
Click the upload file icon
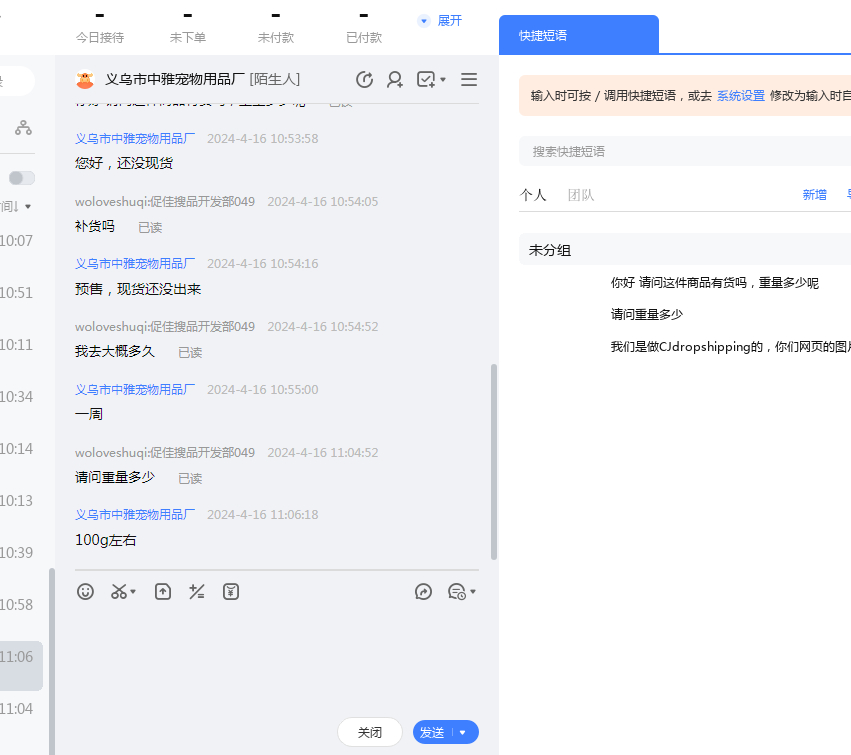tap(163, 592)
